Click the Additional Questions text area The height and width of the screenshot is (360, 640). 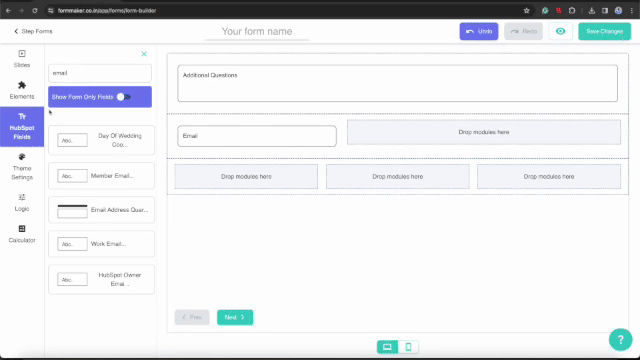point(398,83)
